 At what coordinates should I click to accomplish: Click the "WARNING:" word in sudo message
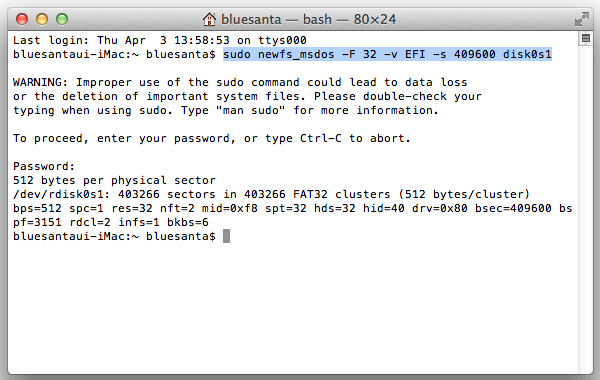[x=40, y=82]
